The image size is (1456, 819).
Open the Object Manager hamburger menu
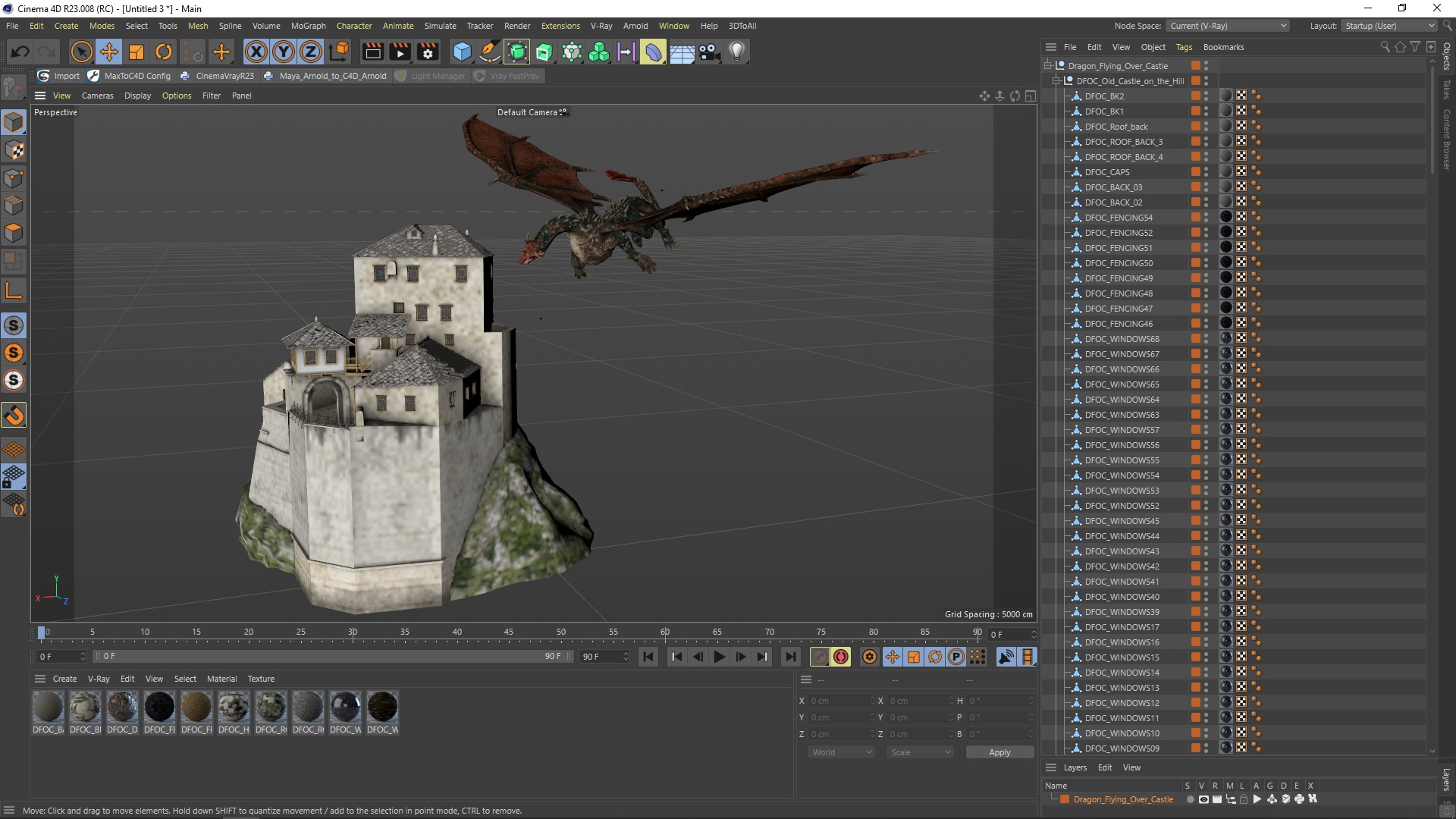click(x=1051, y=47)
